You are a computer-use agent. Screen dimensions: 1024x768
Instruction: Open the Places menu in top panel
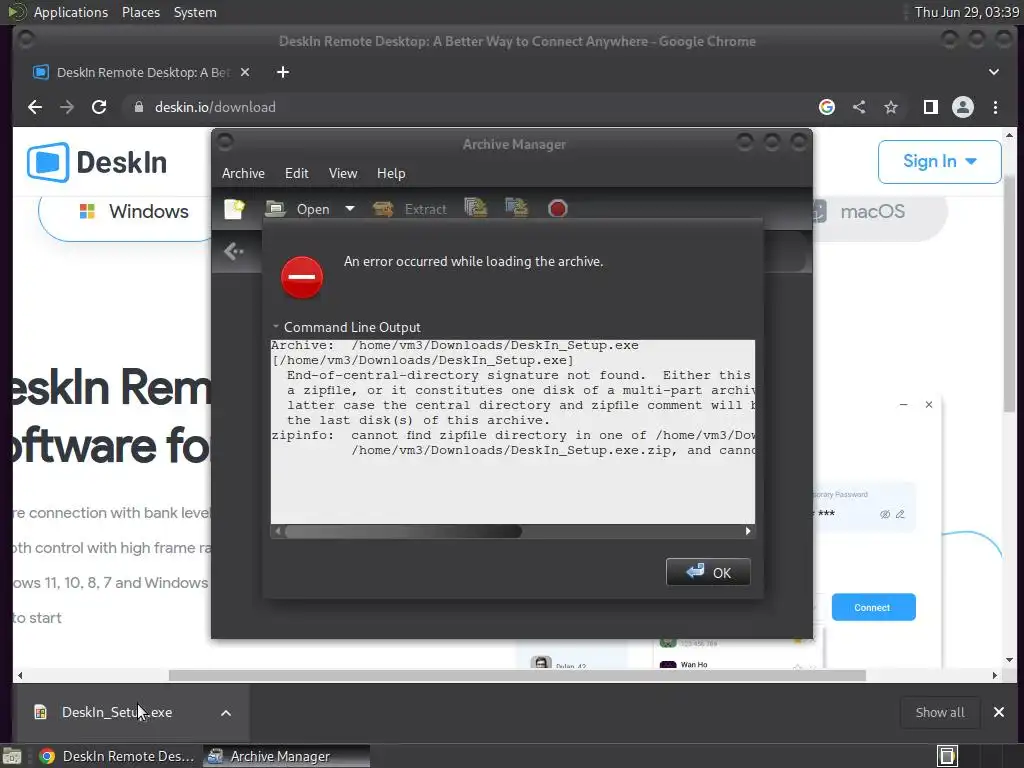click(140, 12)
